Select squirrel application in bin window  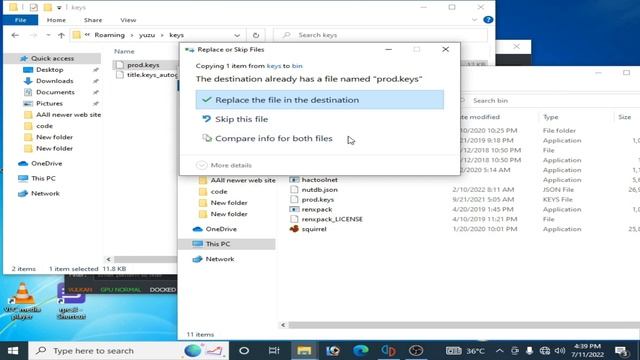[x=314, y=229]
